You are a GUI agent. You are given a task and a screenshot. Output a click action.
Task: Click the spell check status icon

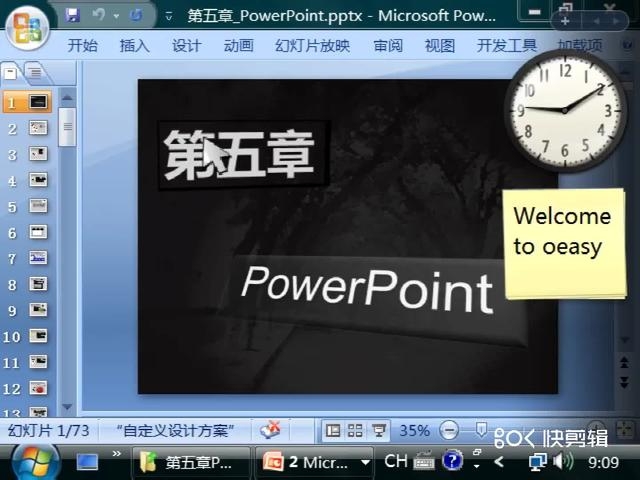pos(271,430)
